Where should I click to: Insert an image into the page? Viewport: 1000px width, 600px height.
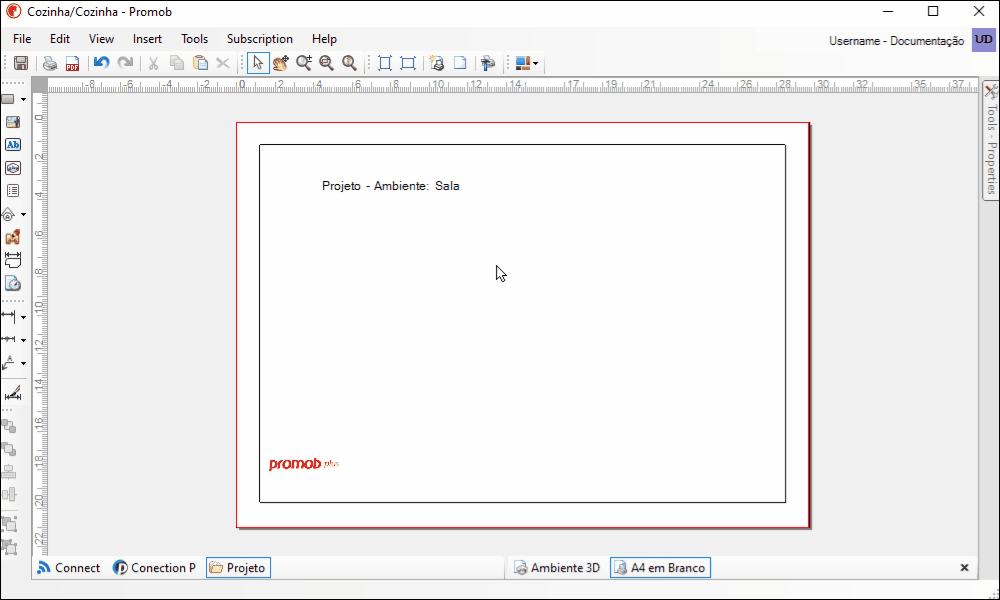pos(13,122)
